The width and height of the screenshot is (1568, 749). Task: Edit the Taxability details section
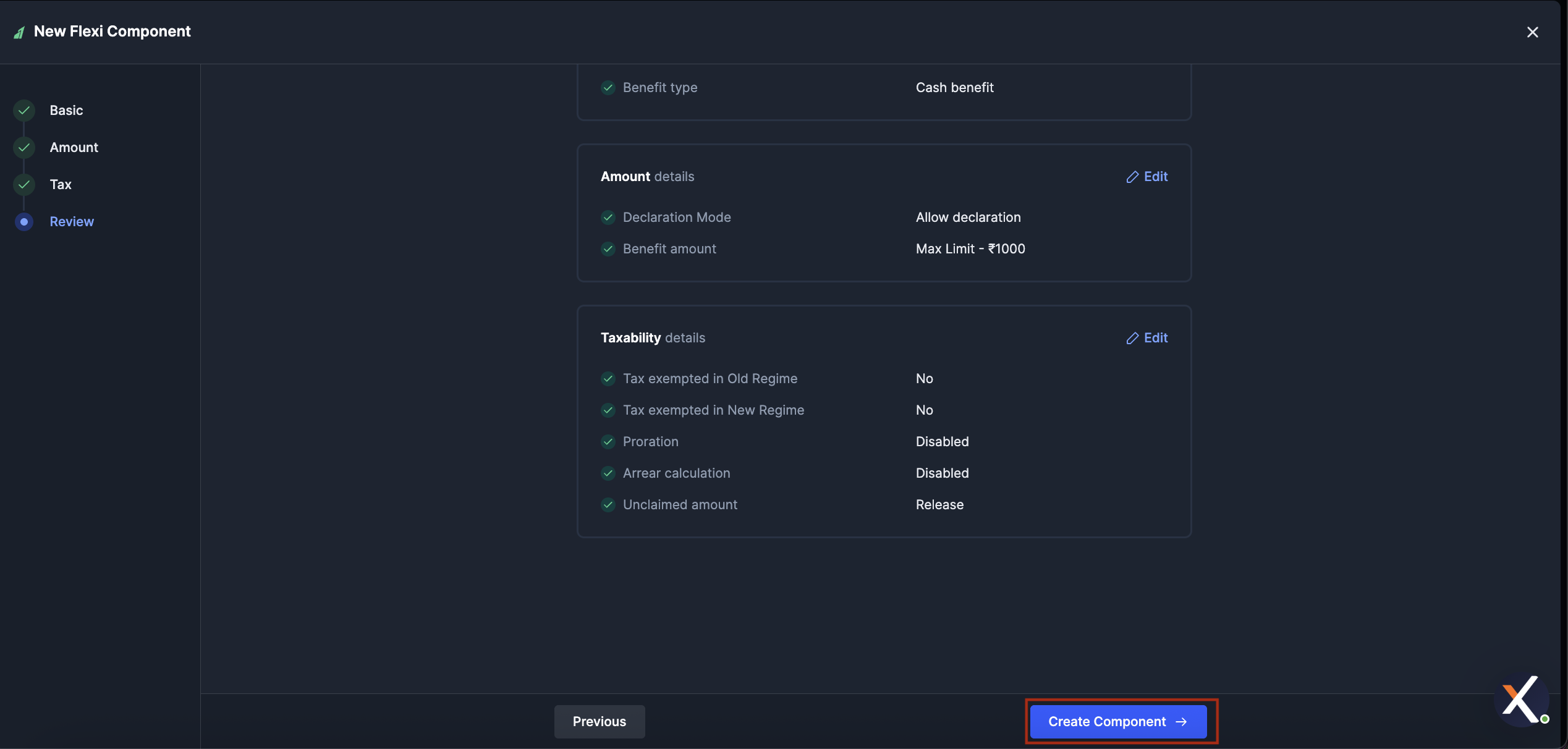tap(1147, 338)
